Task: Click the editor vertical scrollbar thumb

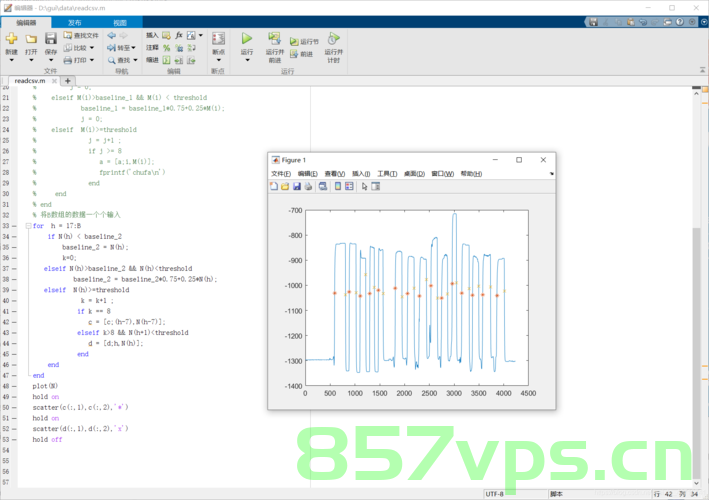Action: [x=696, y=354]
